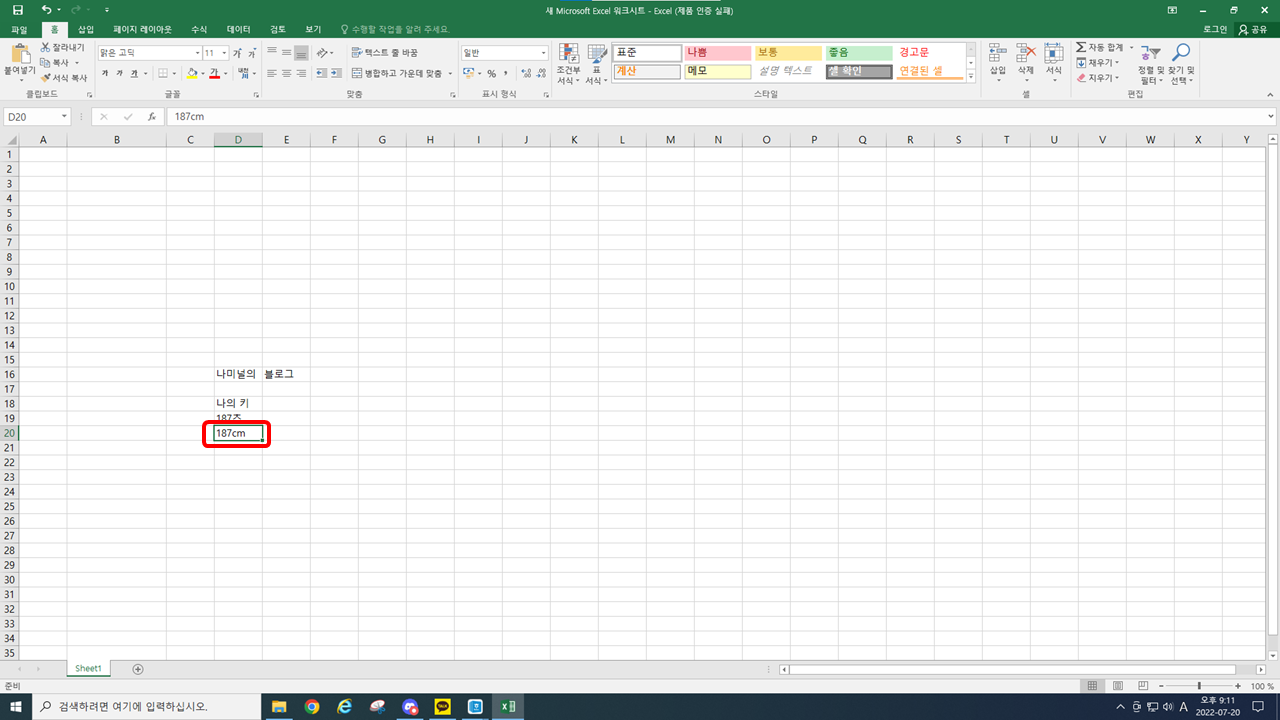This screenshot has width=1280, height=720.
Task: Click Sign in (로그인) link
Action: click(x=1215, y=30)
